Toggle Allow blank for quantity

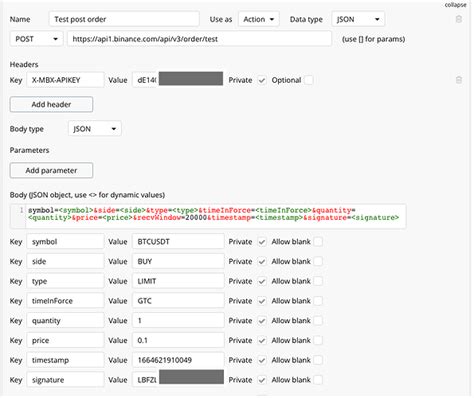(x=318, y=321)
